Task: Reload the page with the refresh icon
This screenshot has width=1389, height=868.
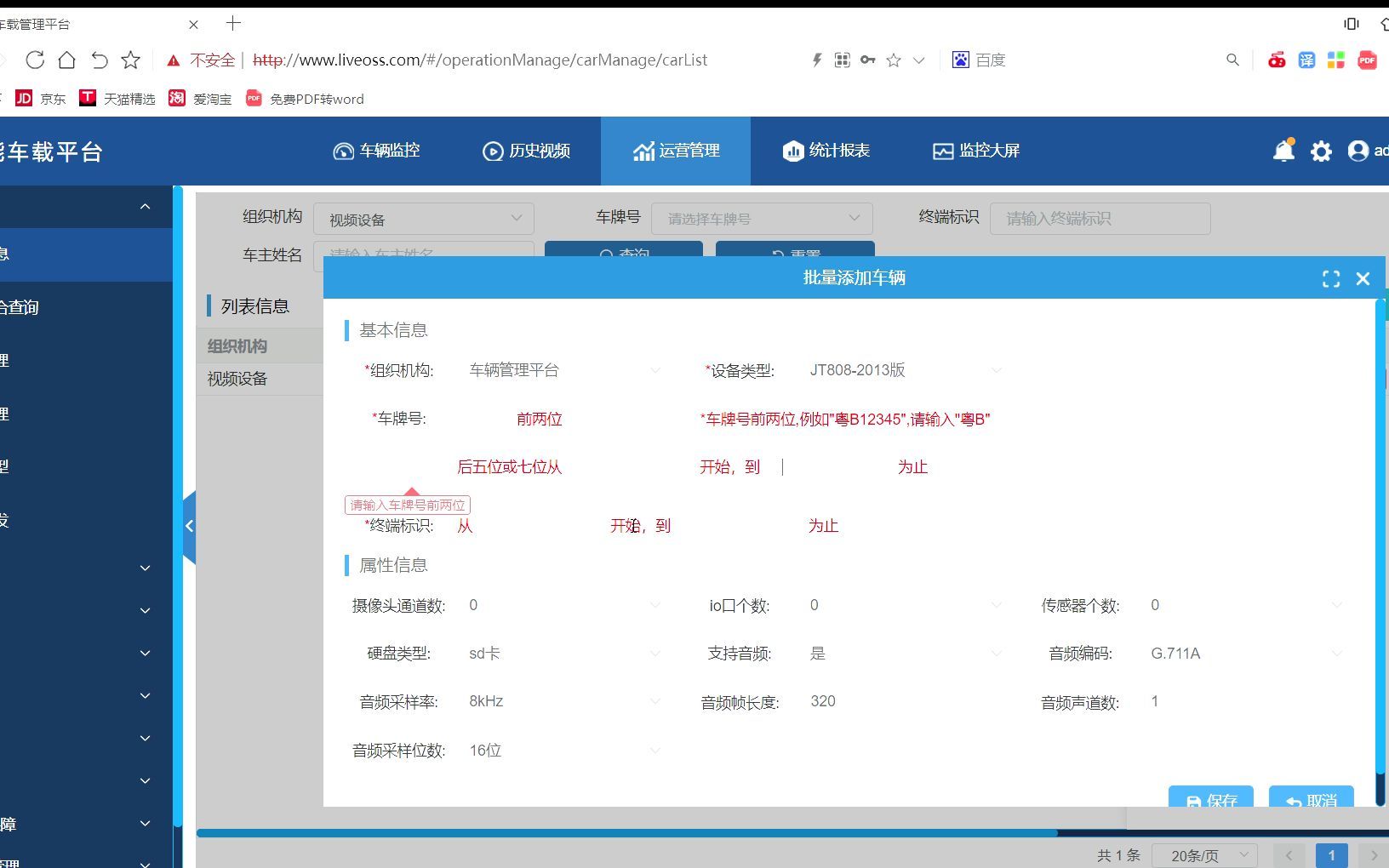Action: pyautogui.click(x=35, y=60)
